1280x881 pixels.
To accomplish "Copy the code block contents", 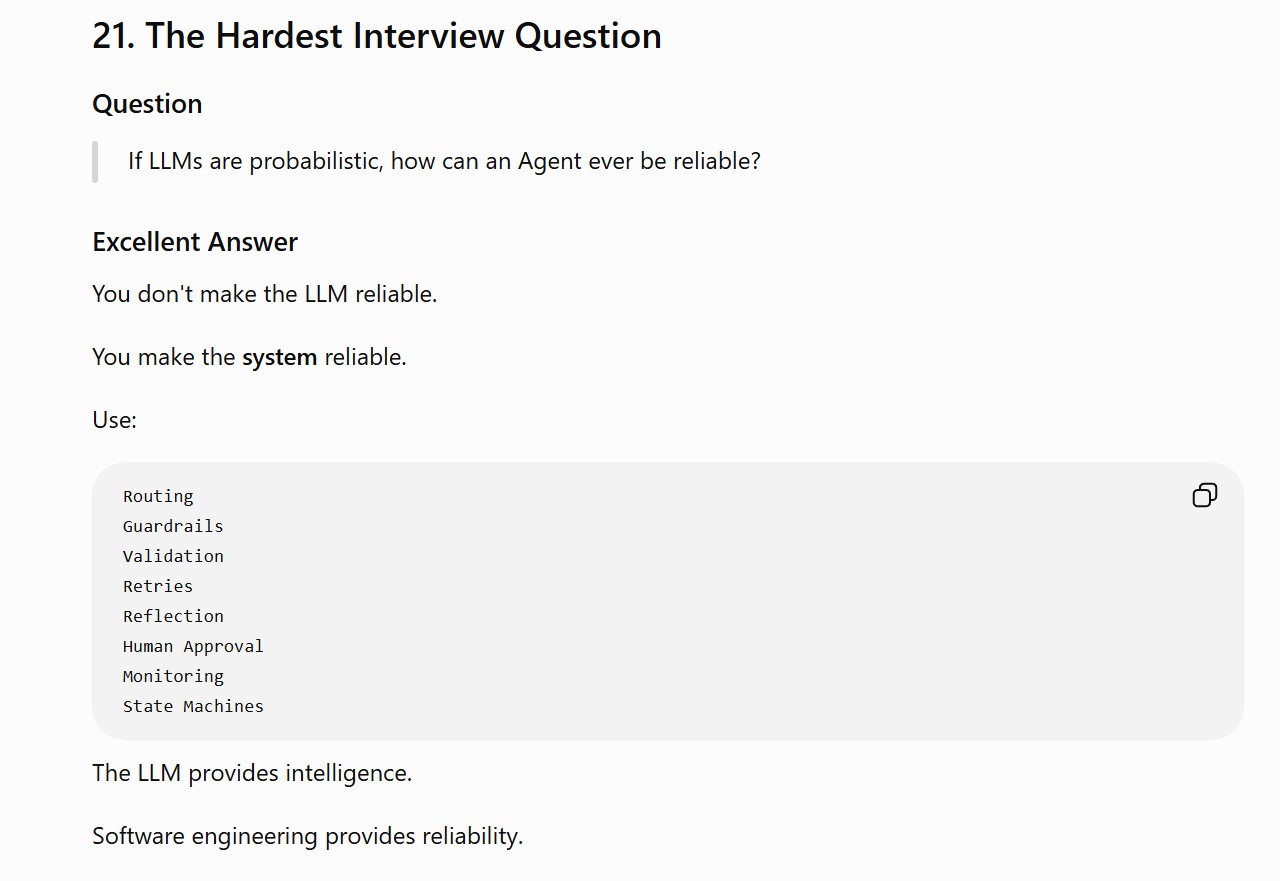I will pyautogui.click(x=1205, y=495).
